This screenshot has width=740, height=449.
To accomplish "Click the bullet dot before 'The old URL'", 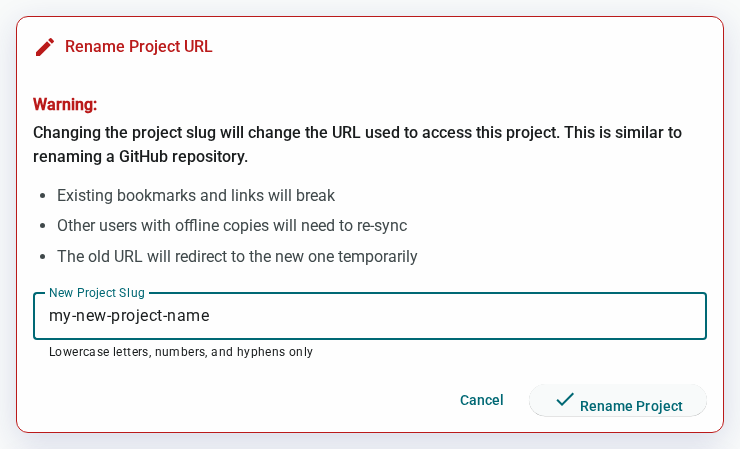I will point(43,257).
